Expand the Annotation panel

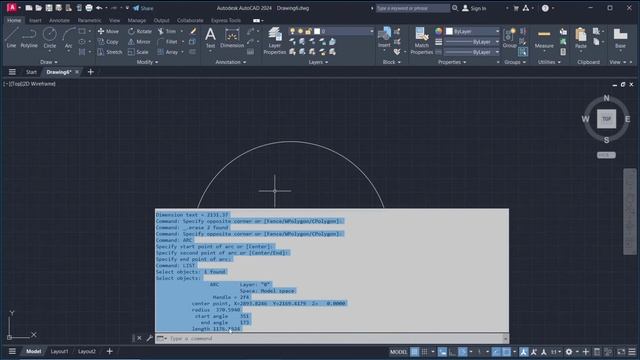[x=231, y=62]
